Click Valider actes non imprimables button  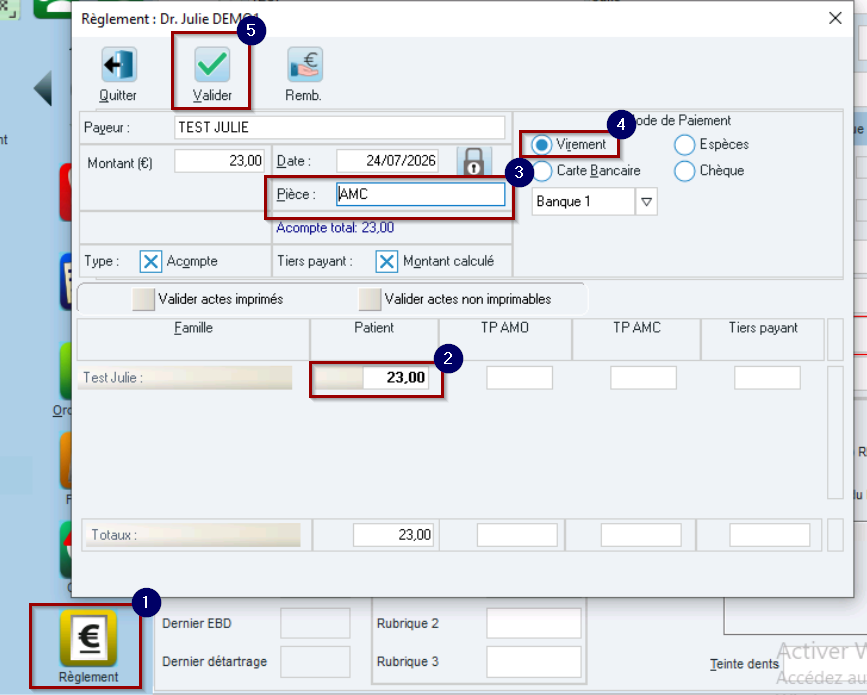(369, 299)
